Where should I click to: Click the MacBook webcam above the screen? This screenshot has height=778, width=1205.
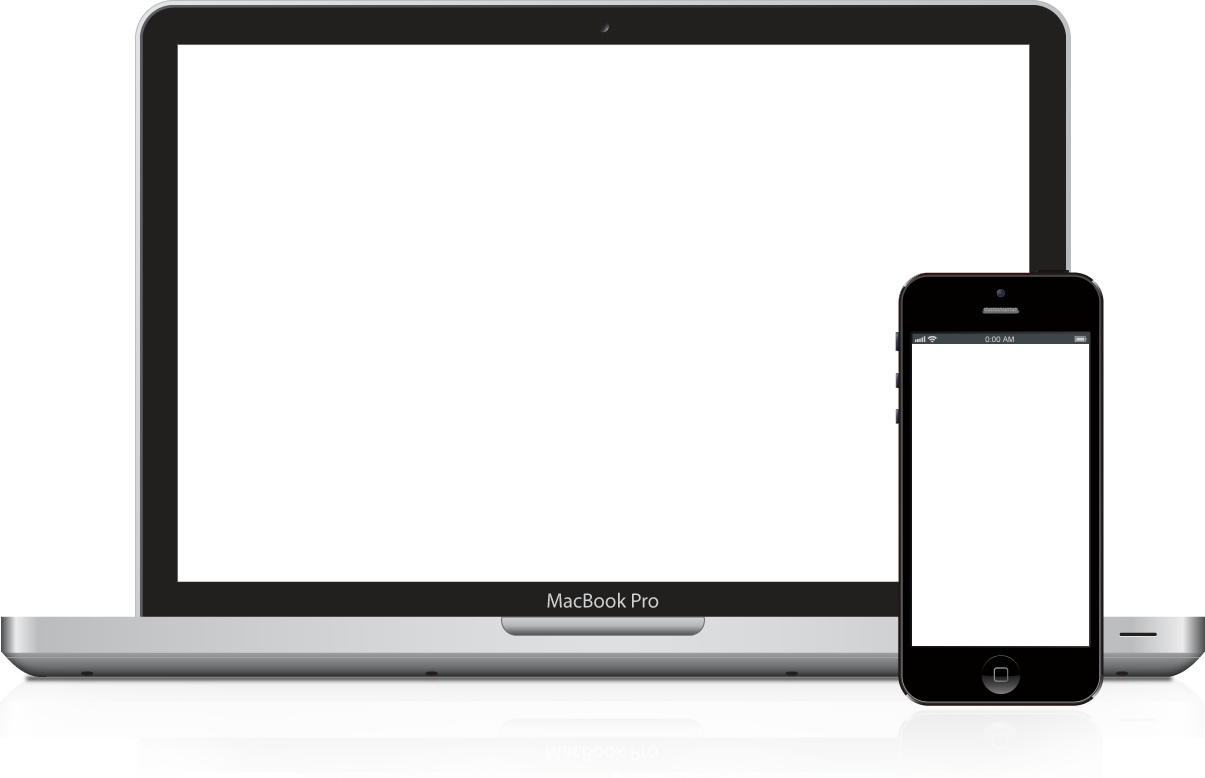pyautogui.click(x=604, y=27)
